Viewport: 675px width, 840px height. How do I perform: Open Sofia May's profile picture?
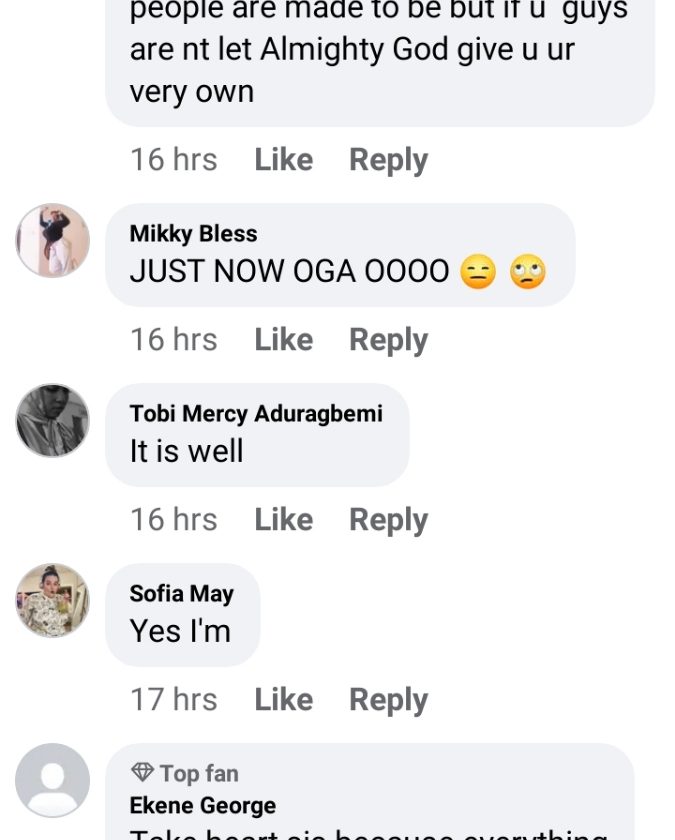click(x=53, y=600)
